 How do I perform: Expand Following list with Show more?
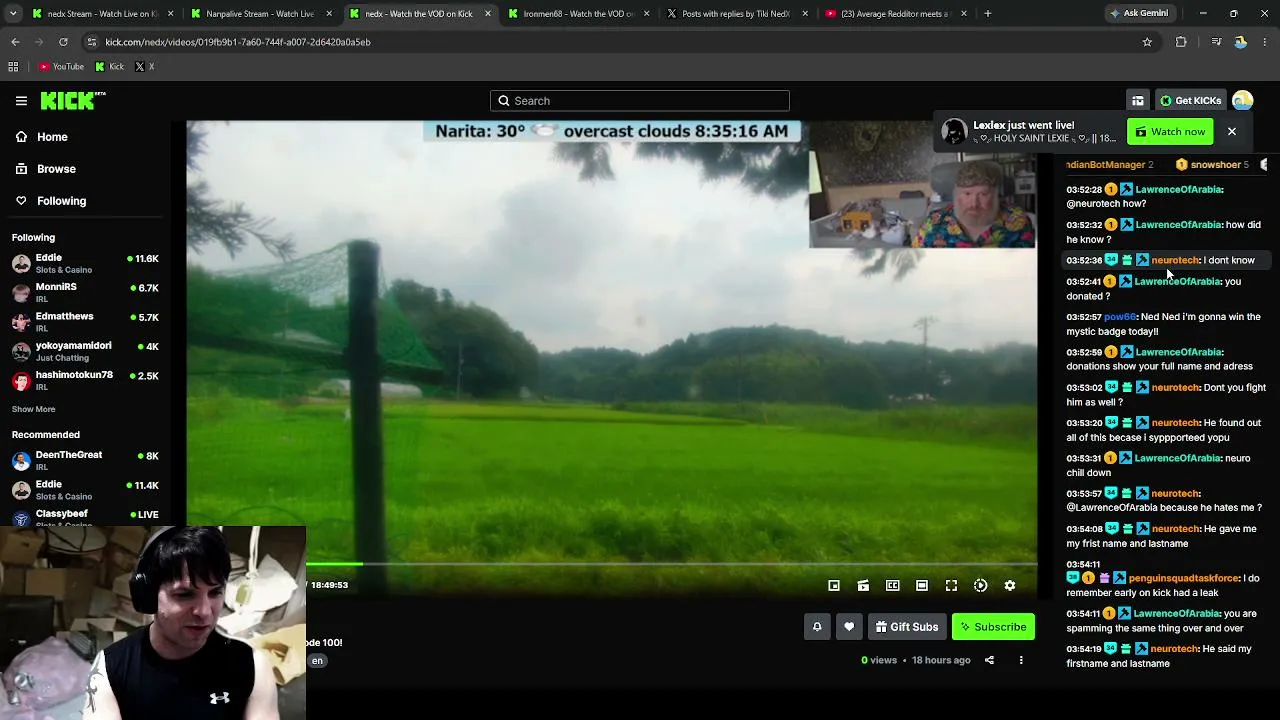[x=33, y=409]
